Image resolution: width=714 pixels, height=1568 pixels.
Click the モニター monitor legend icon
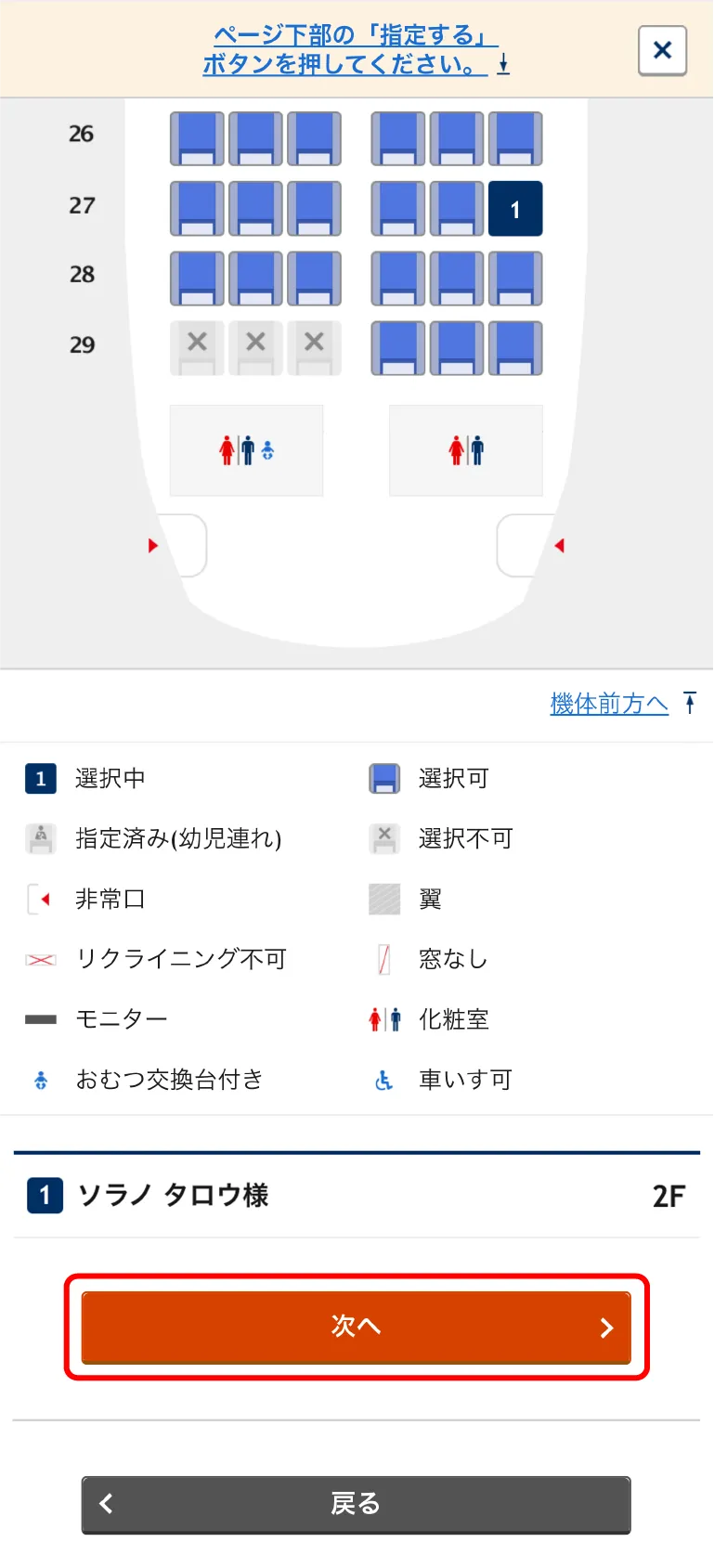pos(40,1018)
